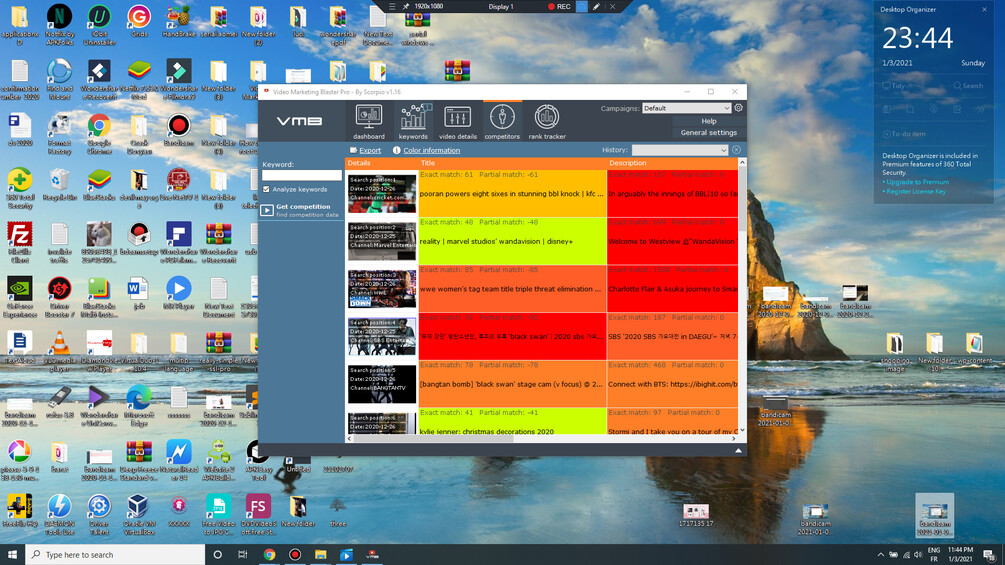Select search position 1 video thumbnail
The image size is (1005, 565).
pos(381,194)
